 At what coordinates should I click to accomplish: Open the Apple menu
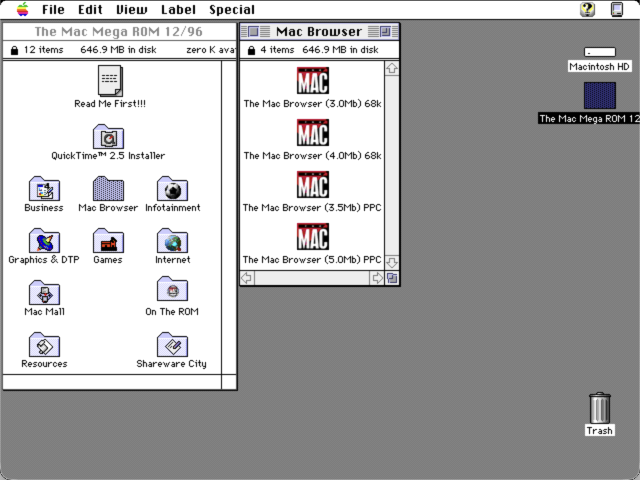pos(22,9)
